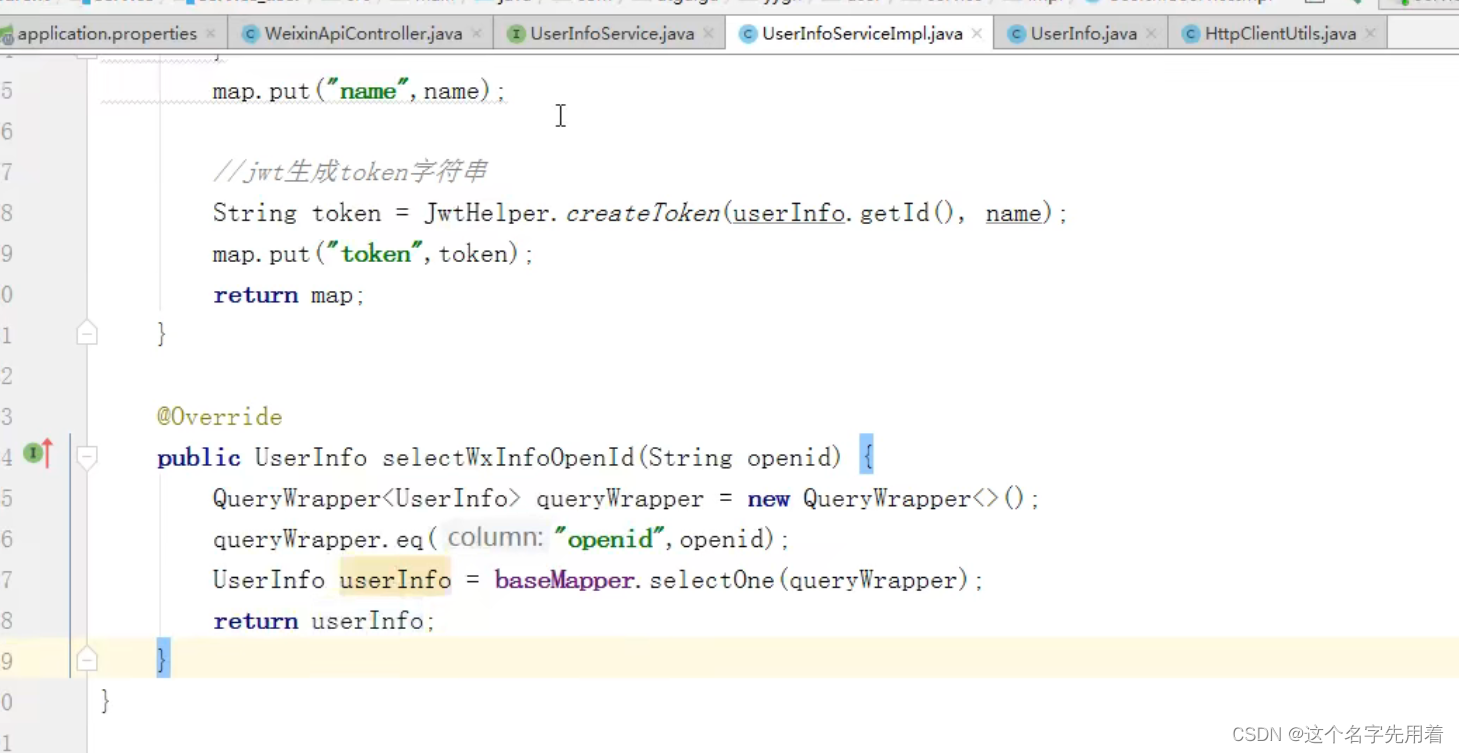Close the UserInfo.java tab
The height and width of the screenshot is (753, 1459).
click(1151, 34)
